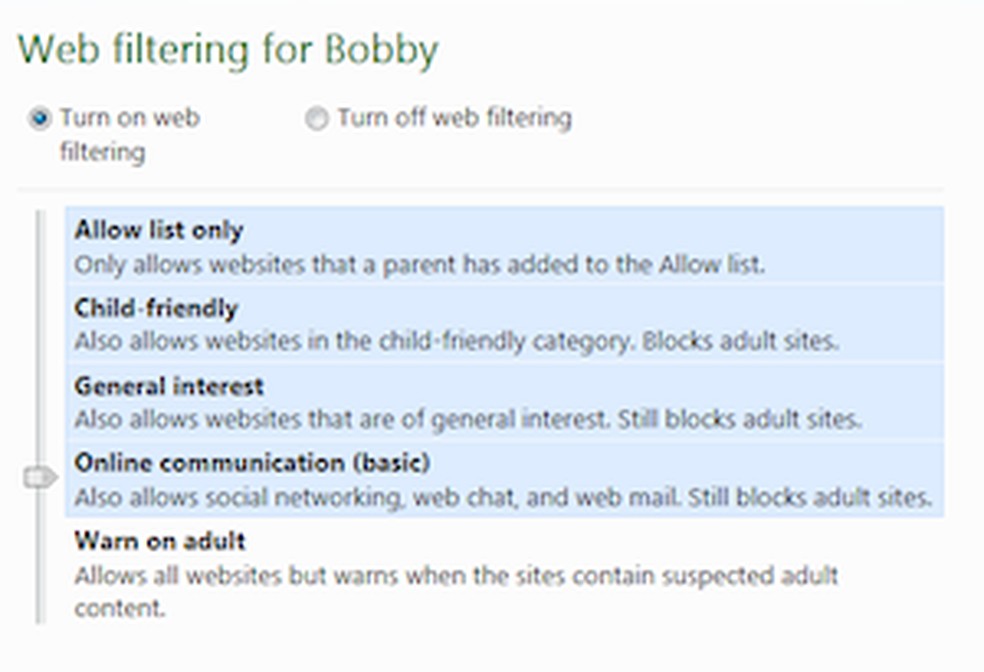Click slider track beside Allow list only
Screen dimensions: 984x672
click(x=40, y=246)
